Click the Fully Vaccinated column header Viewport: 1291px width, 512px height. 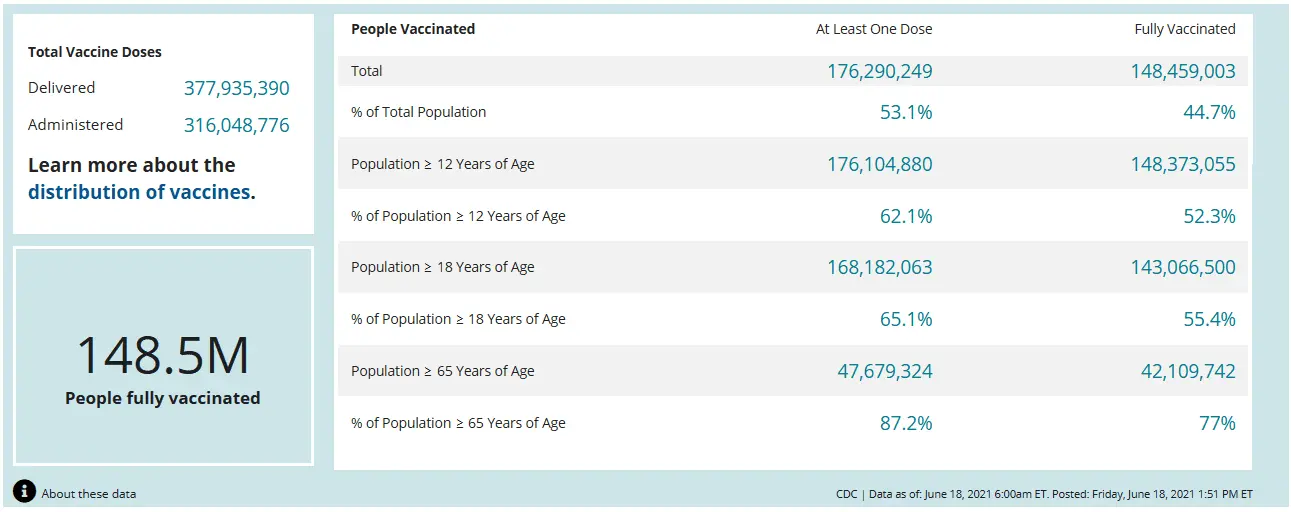[x=1184, y=29]
